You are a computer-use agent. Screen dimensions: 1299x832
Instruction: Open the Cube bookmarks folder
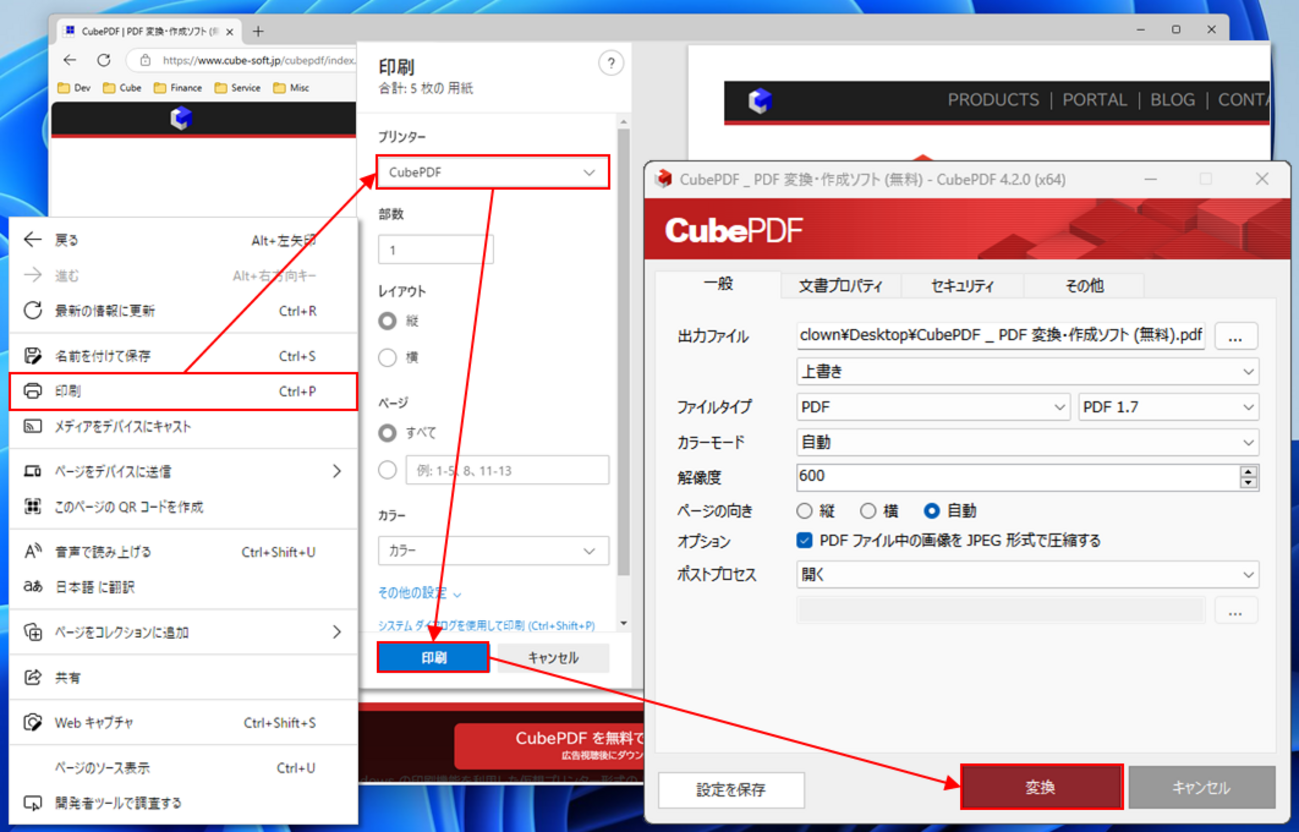tap(121, 88)
